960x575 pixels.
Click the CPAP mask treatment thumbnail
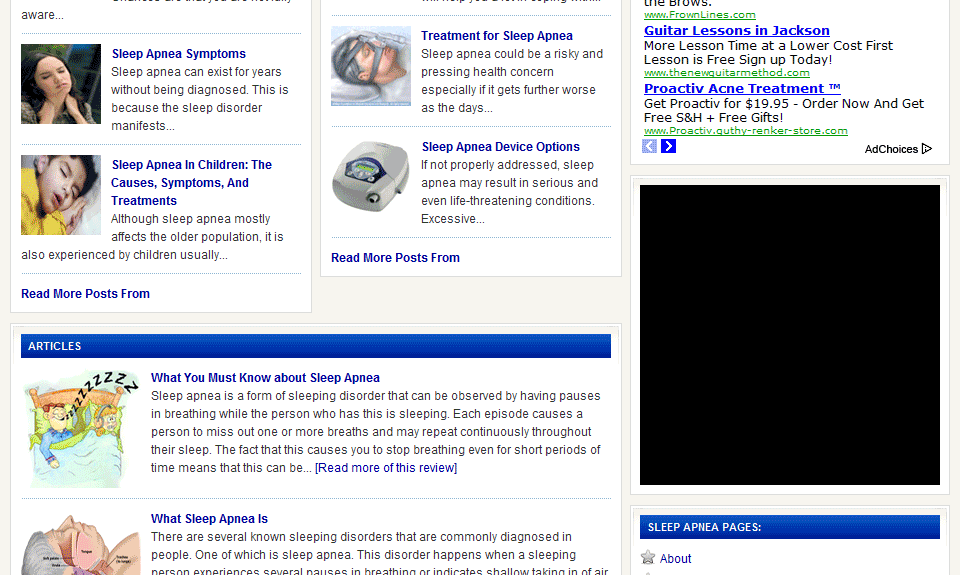(x=371, y=66)
